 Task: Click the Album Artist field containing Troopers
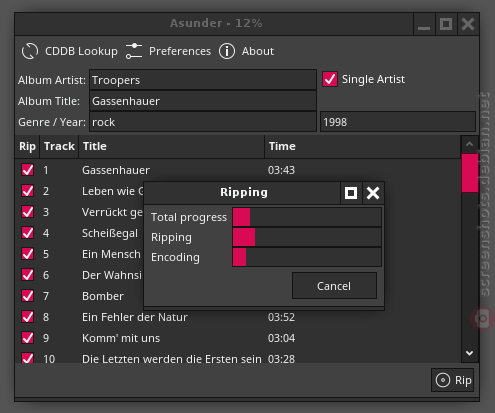(x=203, y=80)
